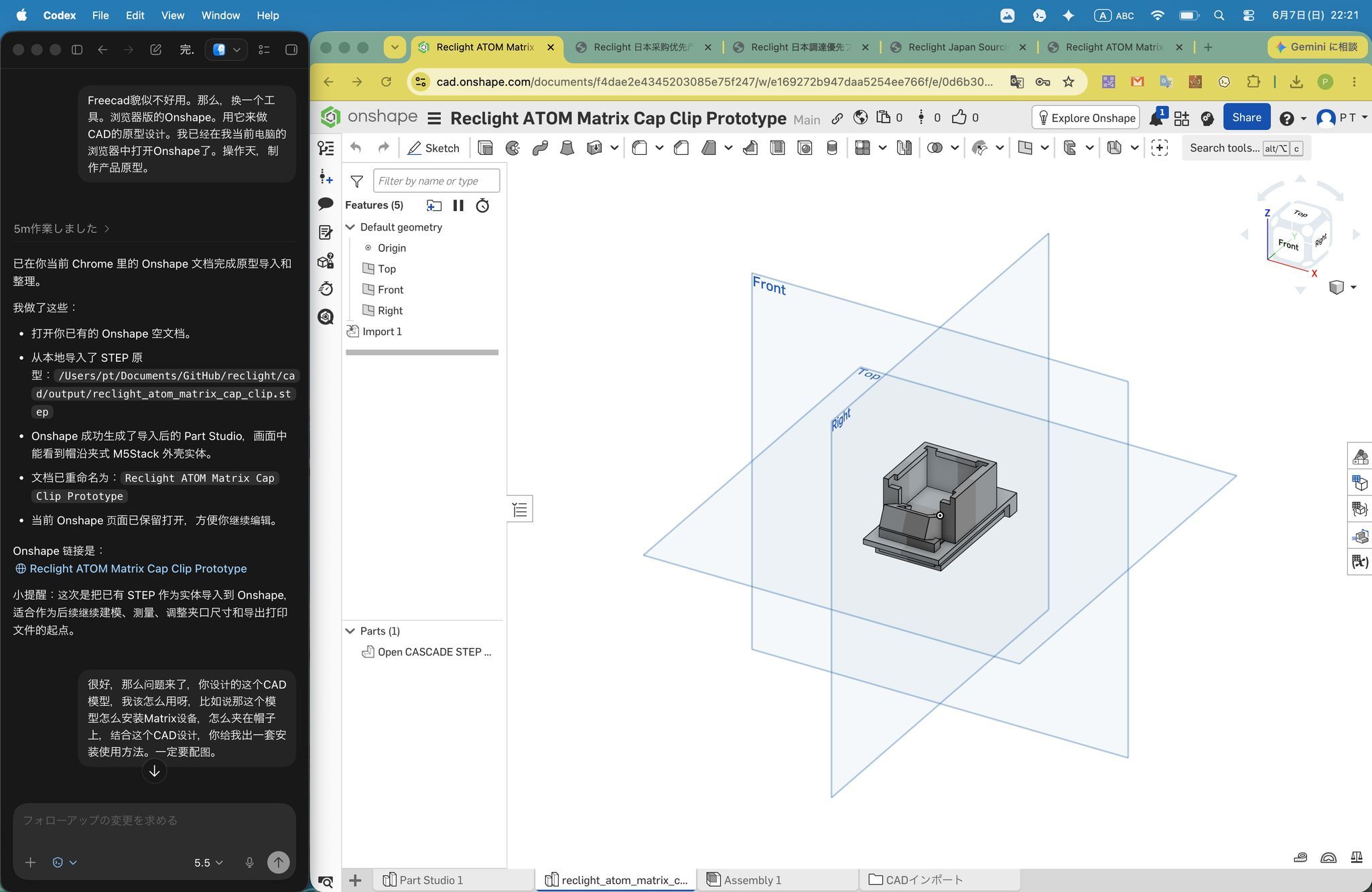
Task: Collapse the Default geometry group
Action: (x=350, y=227)
